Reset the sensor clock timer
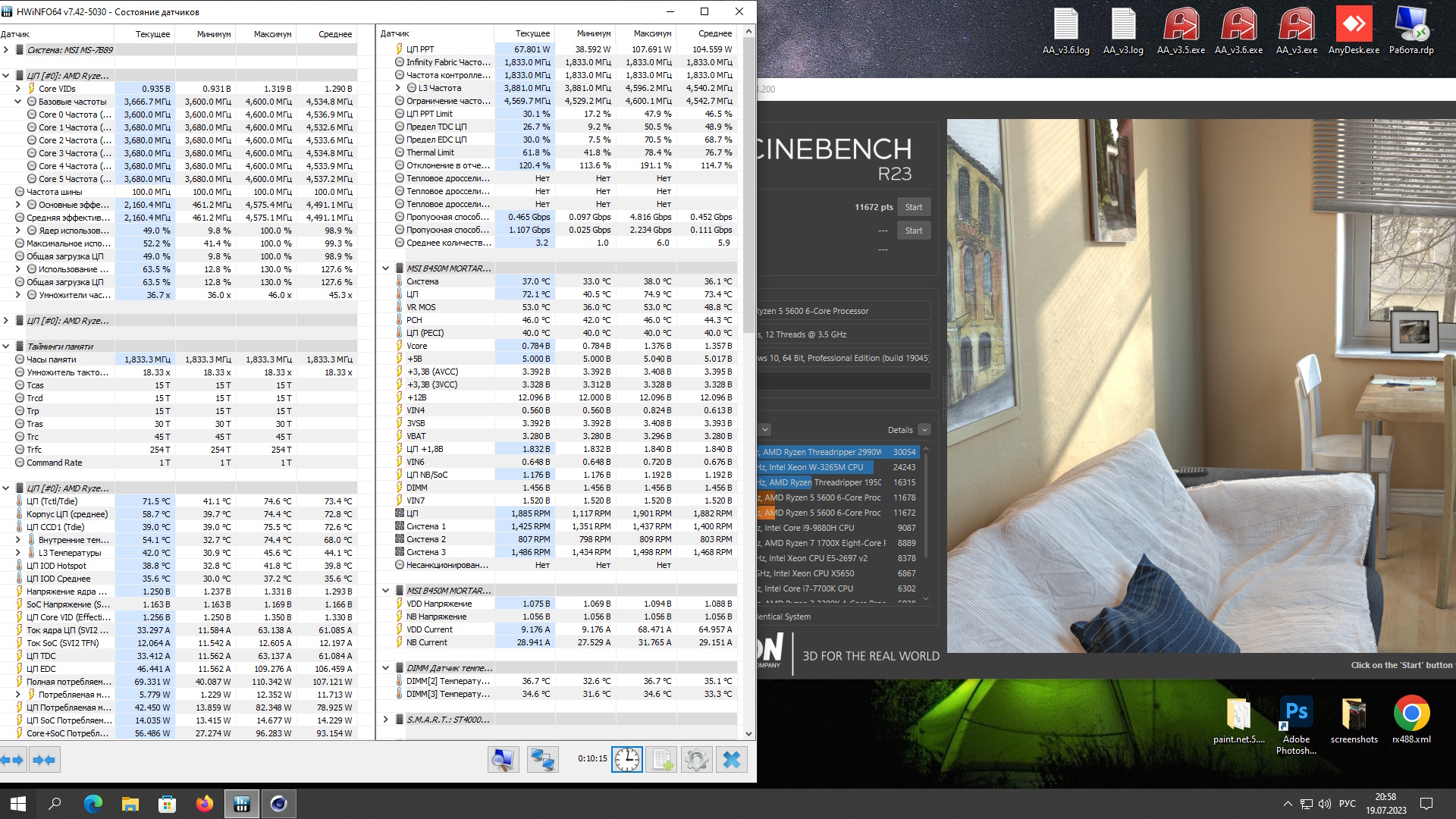The image size is (1456, 819). [x=627, y=760]
